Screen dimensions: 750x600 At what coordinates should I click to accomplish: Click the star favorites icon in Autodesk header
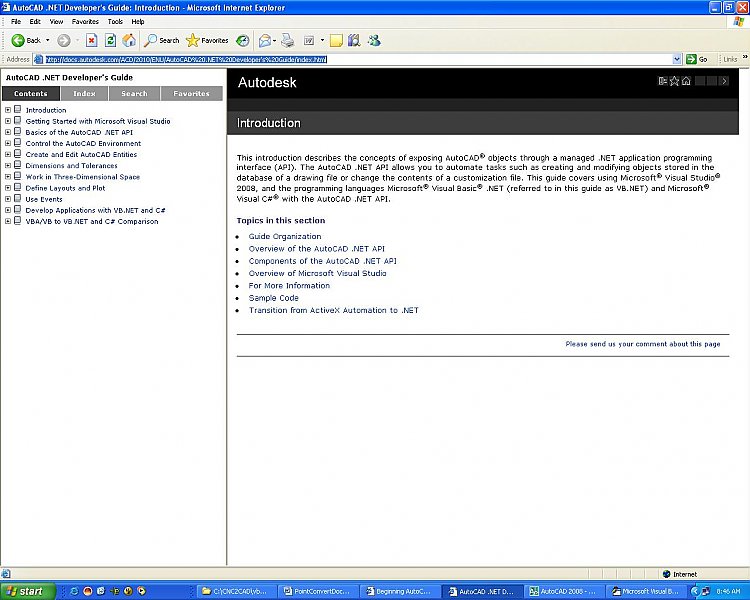point(674,81)
